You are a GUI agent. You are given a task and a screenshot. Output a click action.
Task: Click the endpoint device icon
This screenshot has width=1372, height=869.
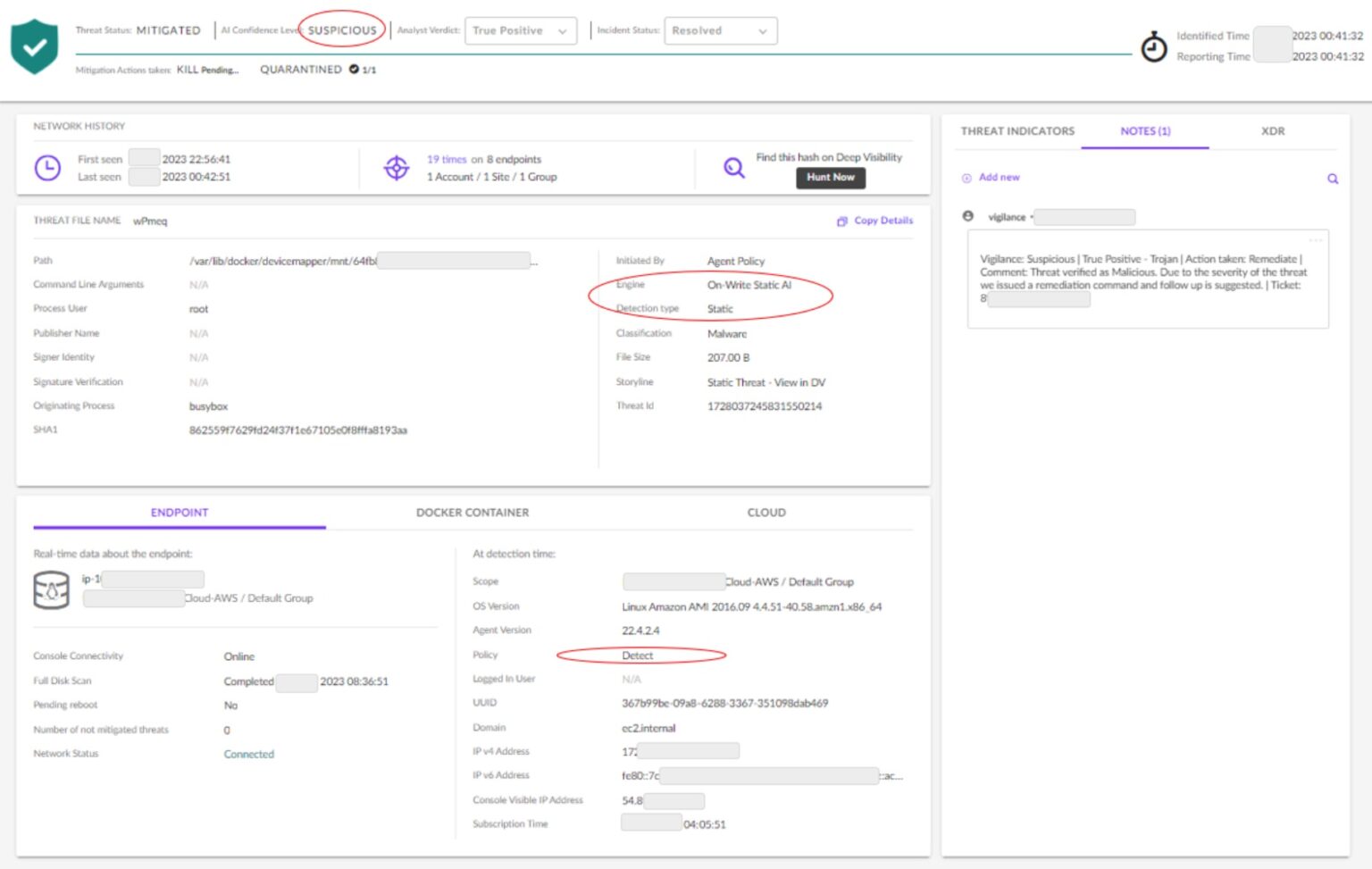click(51, 590)
